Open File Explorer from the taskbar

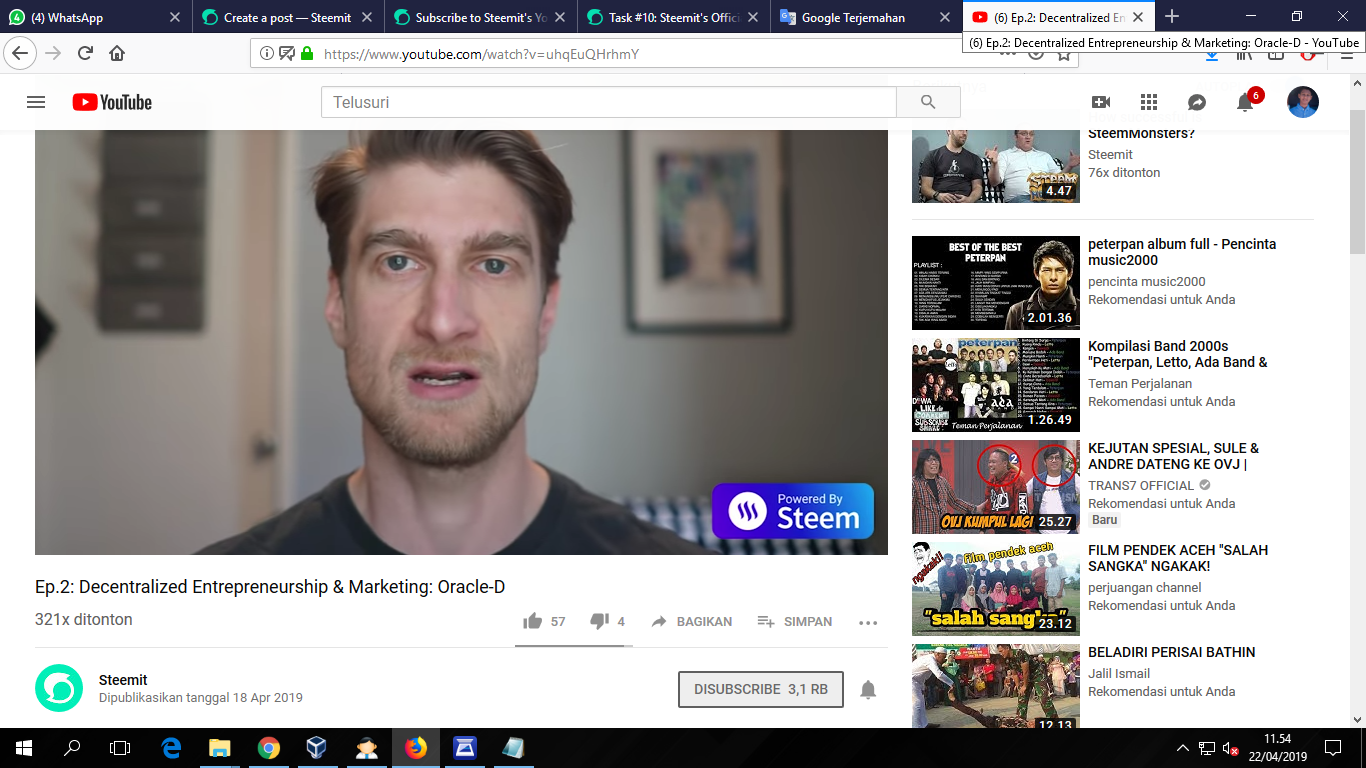[x=219, y=748]
